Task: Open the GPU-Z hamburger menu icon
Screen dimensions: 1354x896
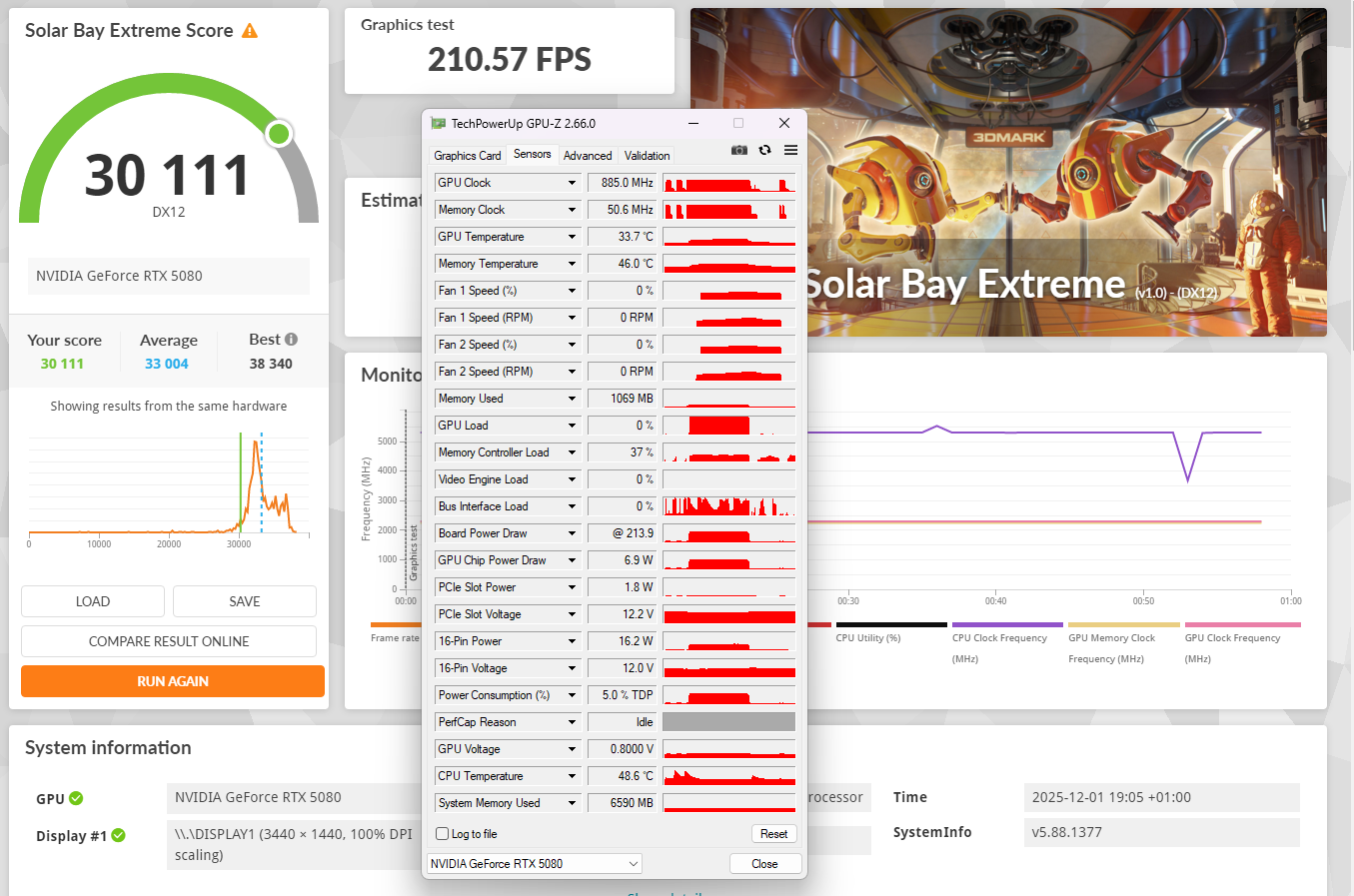Action: [790, 150]
